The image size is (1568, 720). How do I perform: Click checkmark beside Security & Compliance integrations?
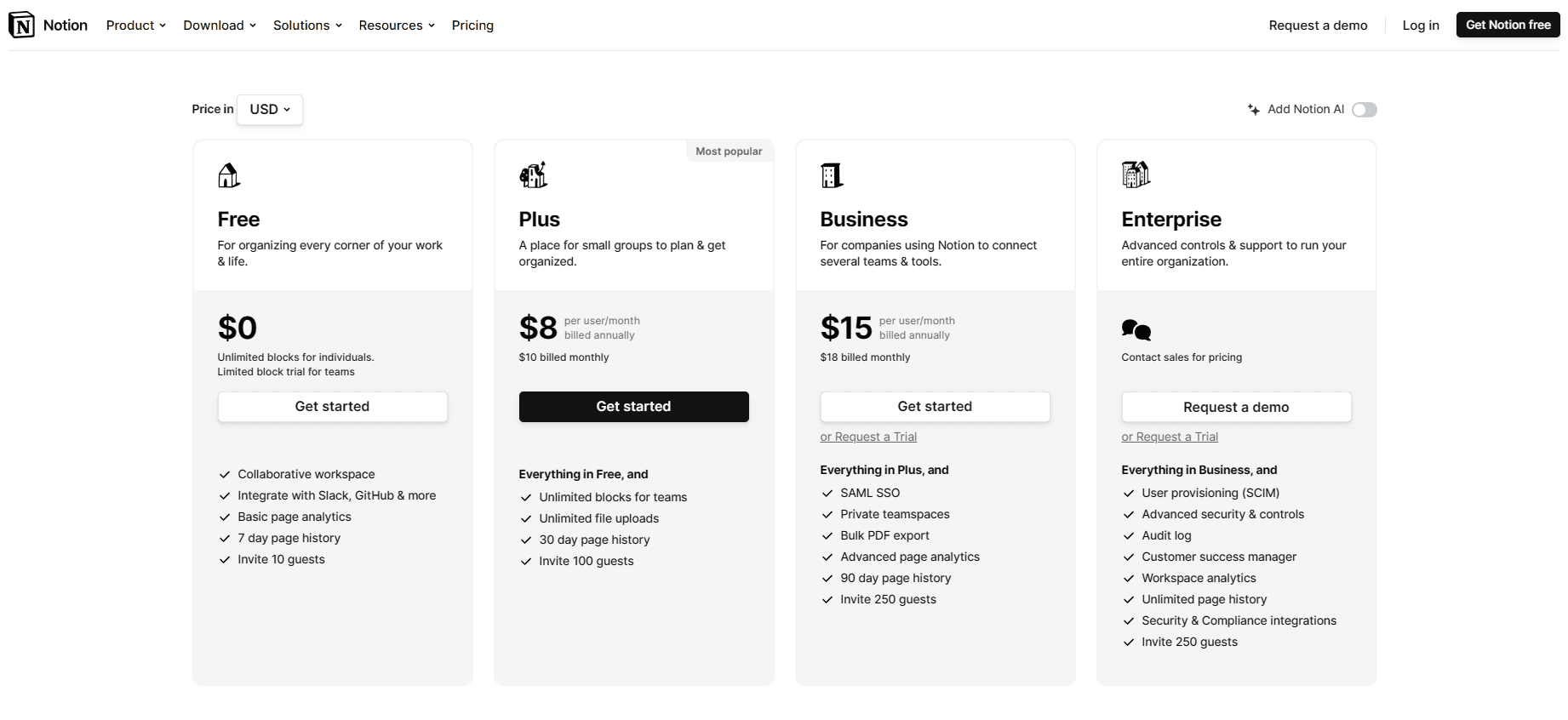(x=1129, y=621)
